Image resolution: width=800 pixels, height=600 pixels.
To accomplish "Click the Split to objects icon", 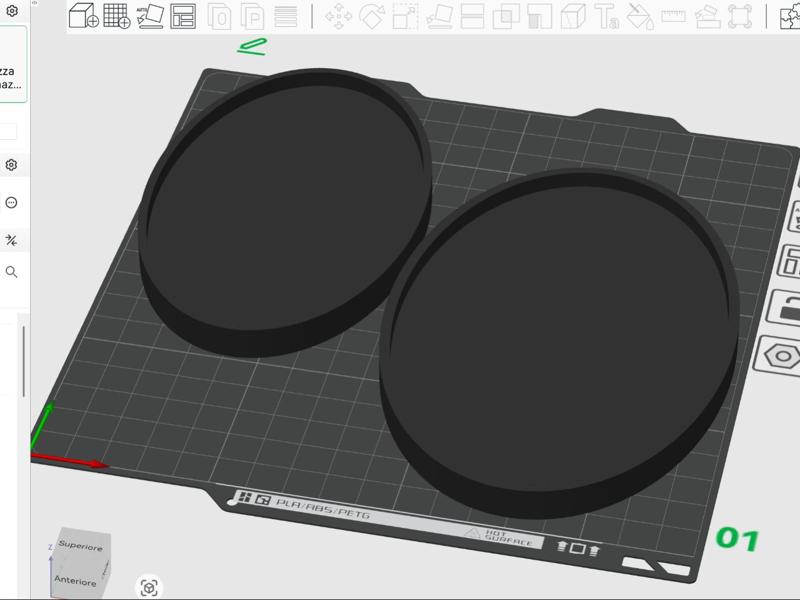I will pos(219,16).
